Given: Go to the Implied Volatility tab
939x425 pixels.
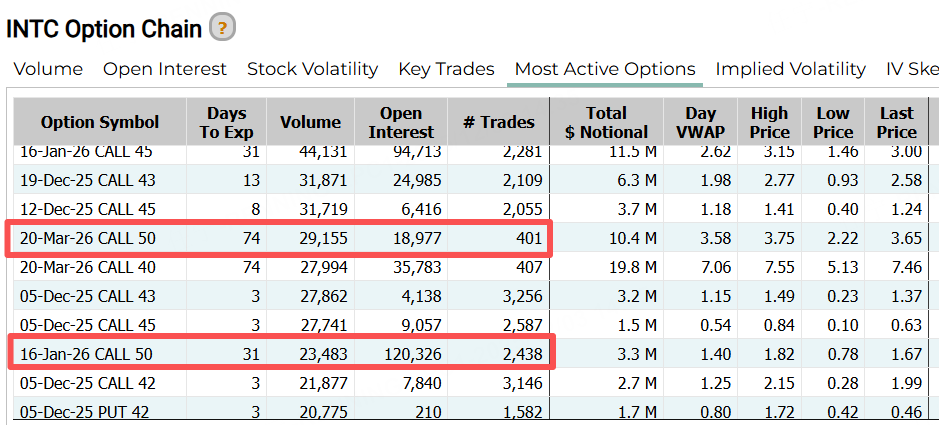Looking at the screenshot, I should [790, 69].
